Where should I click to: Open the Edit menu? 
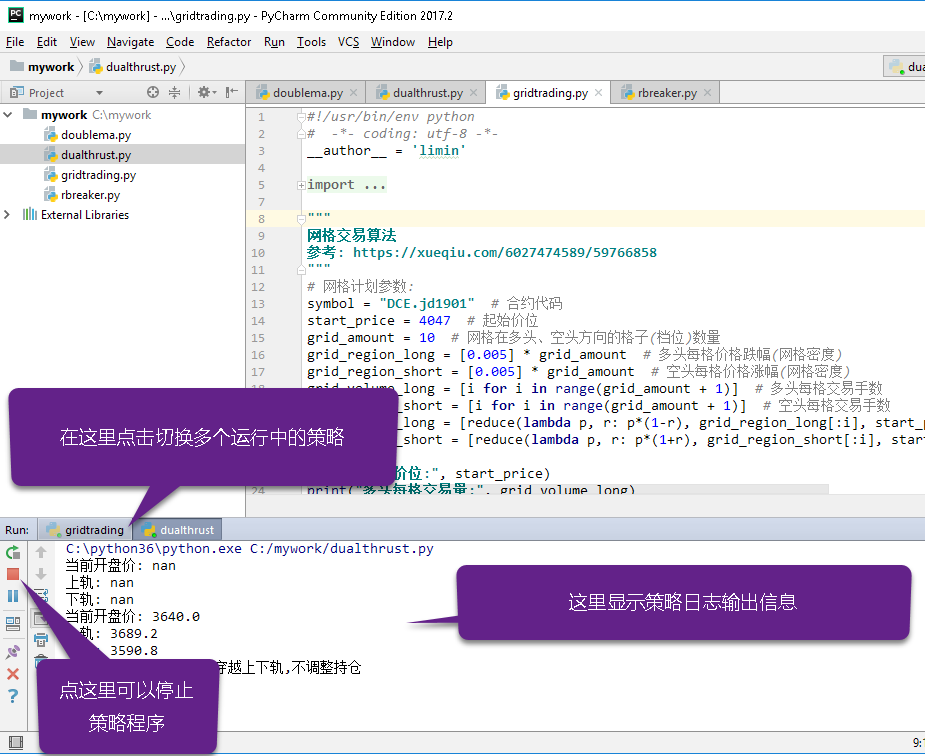47,42
